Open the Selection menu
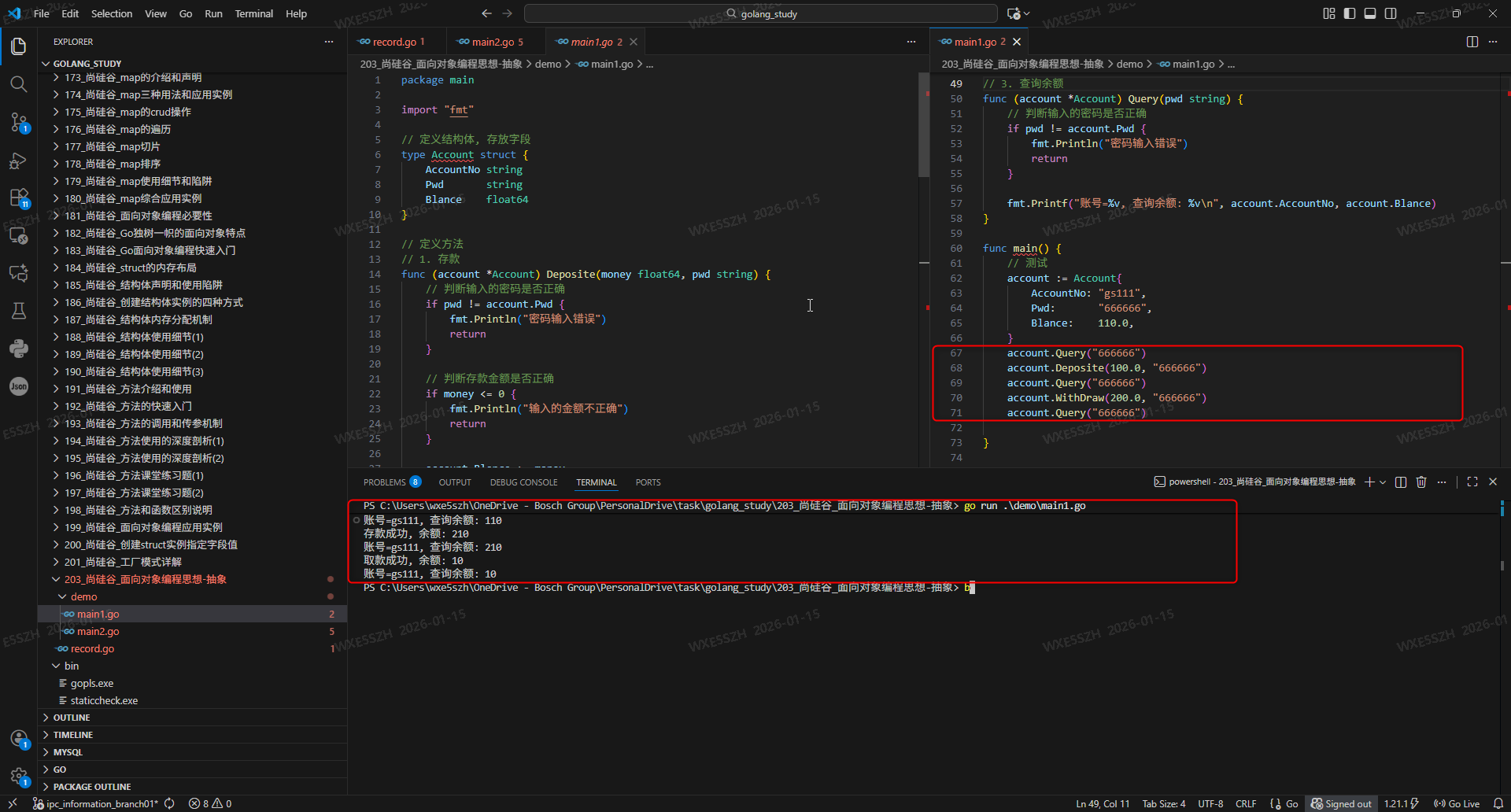Viewport: 1511px width, 812px height. tap(112, 13)
